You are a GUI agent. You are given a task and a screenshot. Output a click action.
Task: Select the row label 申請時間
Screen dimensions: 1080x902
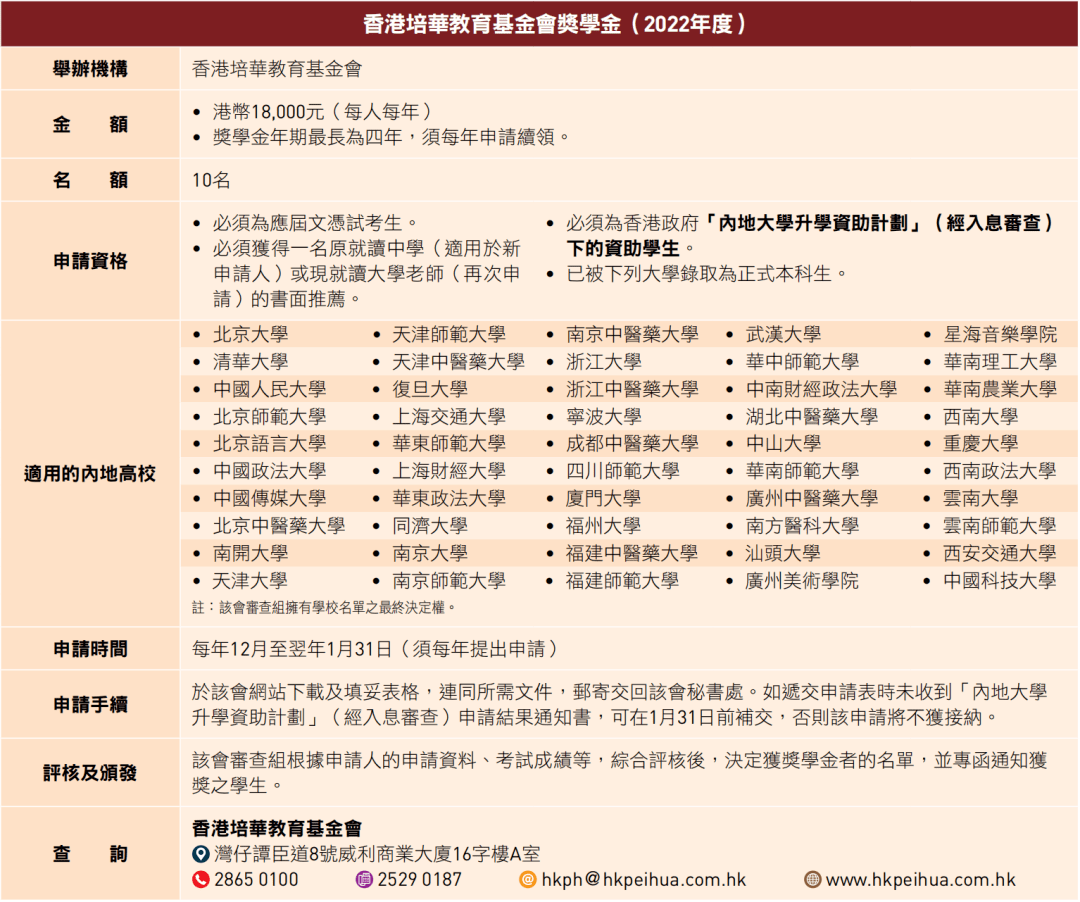90,649
